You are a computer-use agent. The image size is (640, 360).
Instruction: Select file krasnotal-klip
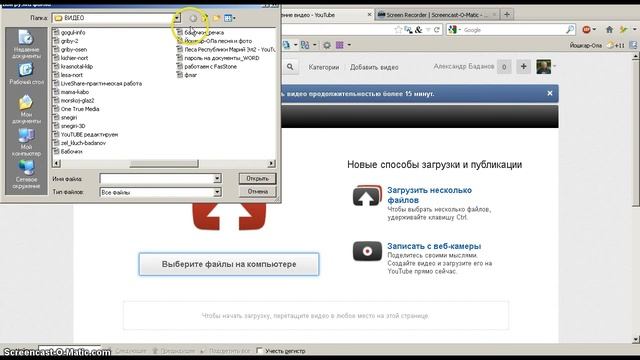click(x=73, y=66)
